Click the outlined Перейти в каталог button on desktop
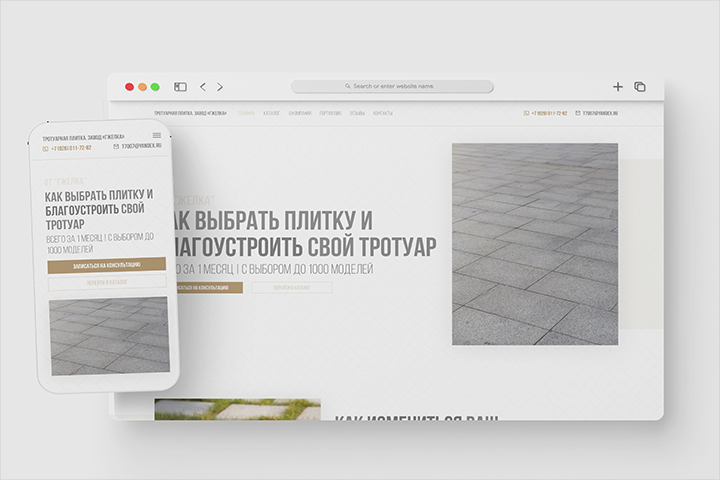720x480 pixels. tap(292, 288)
